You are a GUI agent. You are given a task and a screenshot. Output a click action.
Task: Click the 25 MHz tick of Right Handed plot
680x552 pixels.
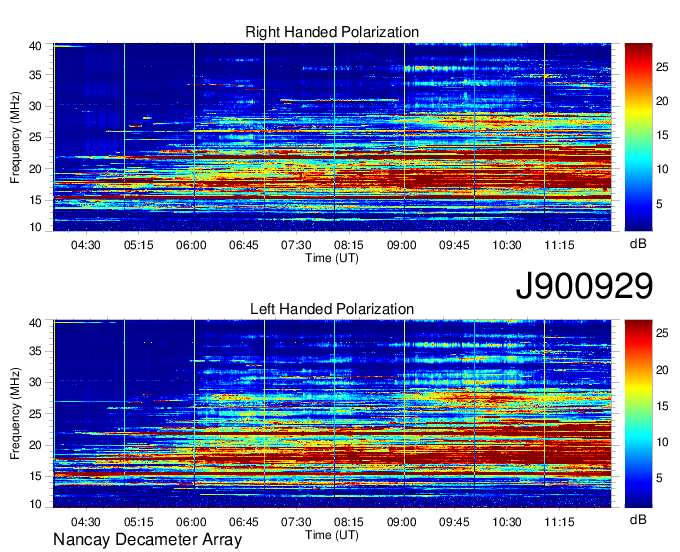tap(35, 137)
